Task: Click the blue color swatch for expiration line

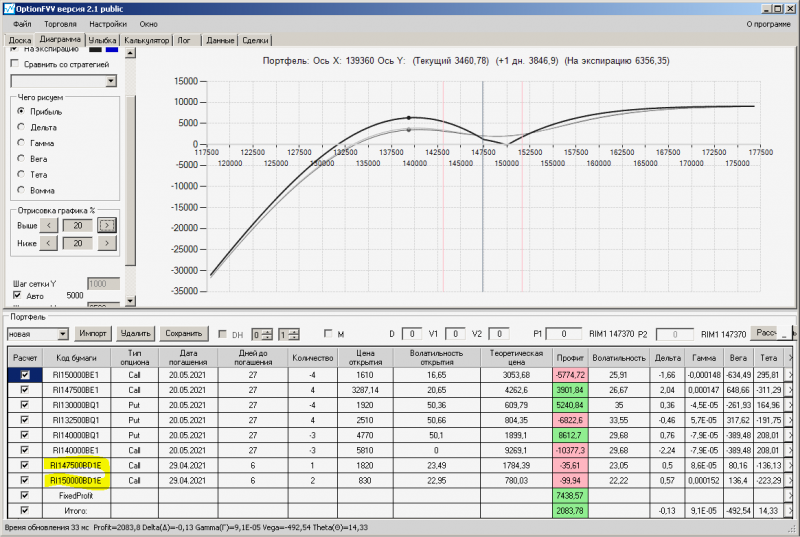Action: [x=112, y=49]
